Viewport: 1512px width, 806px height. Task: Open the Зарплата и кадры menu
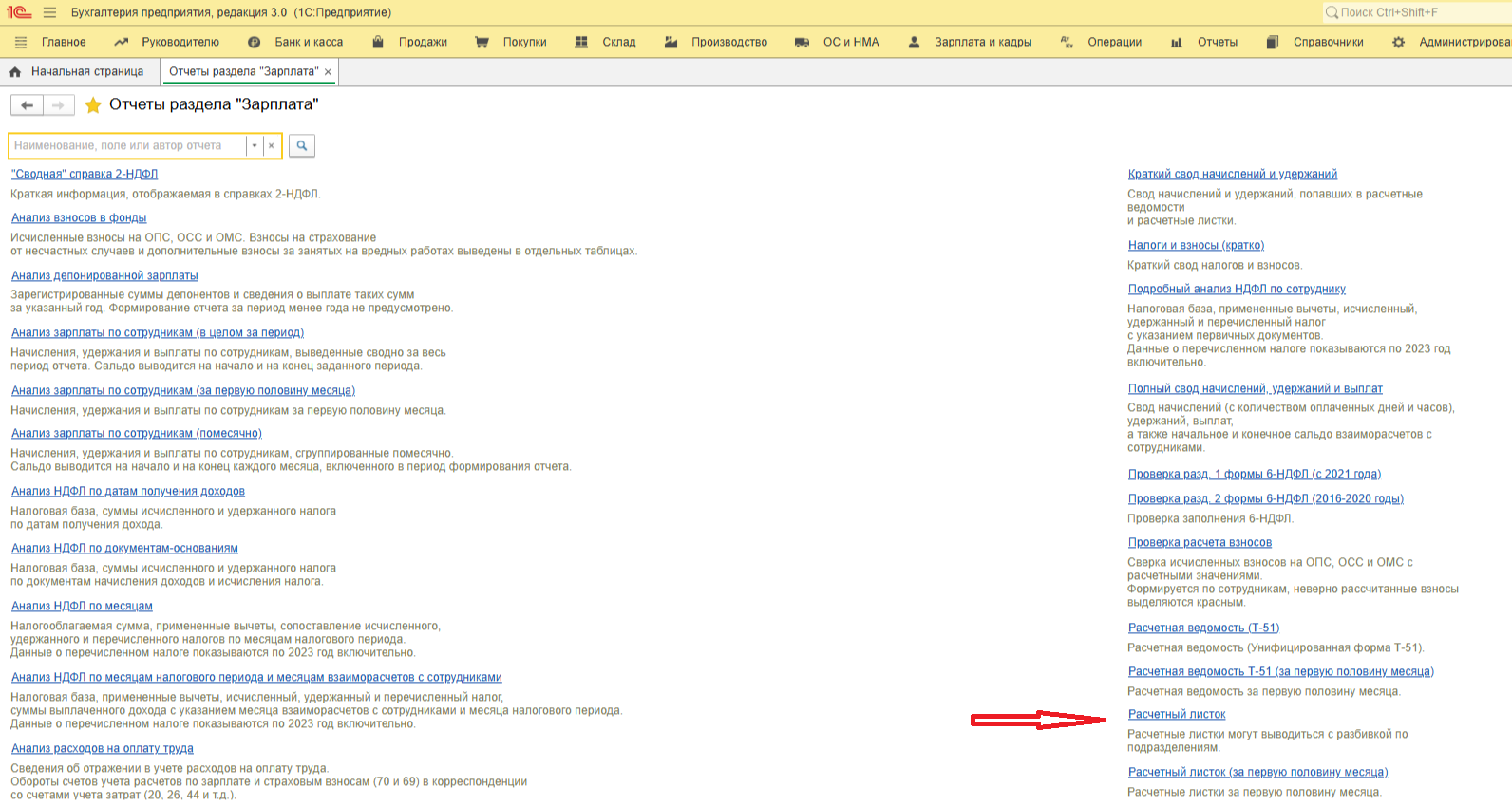point(982,42)
